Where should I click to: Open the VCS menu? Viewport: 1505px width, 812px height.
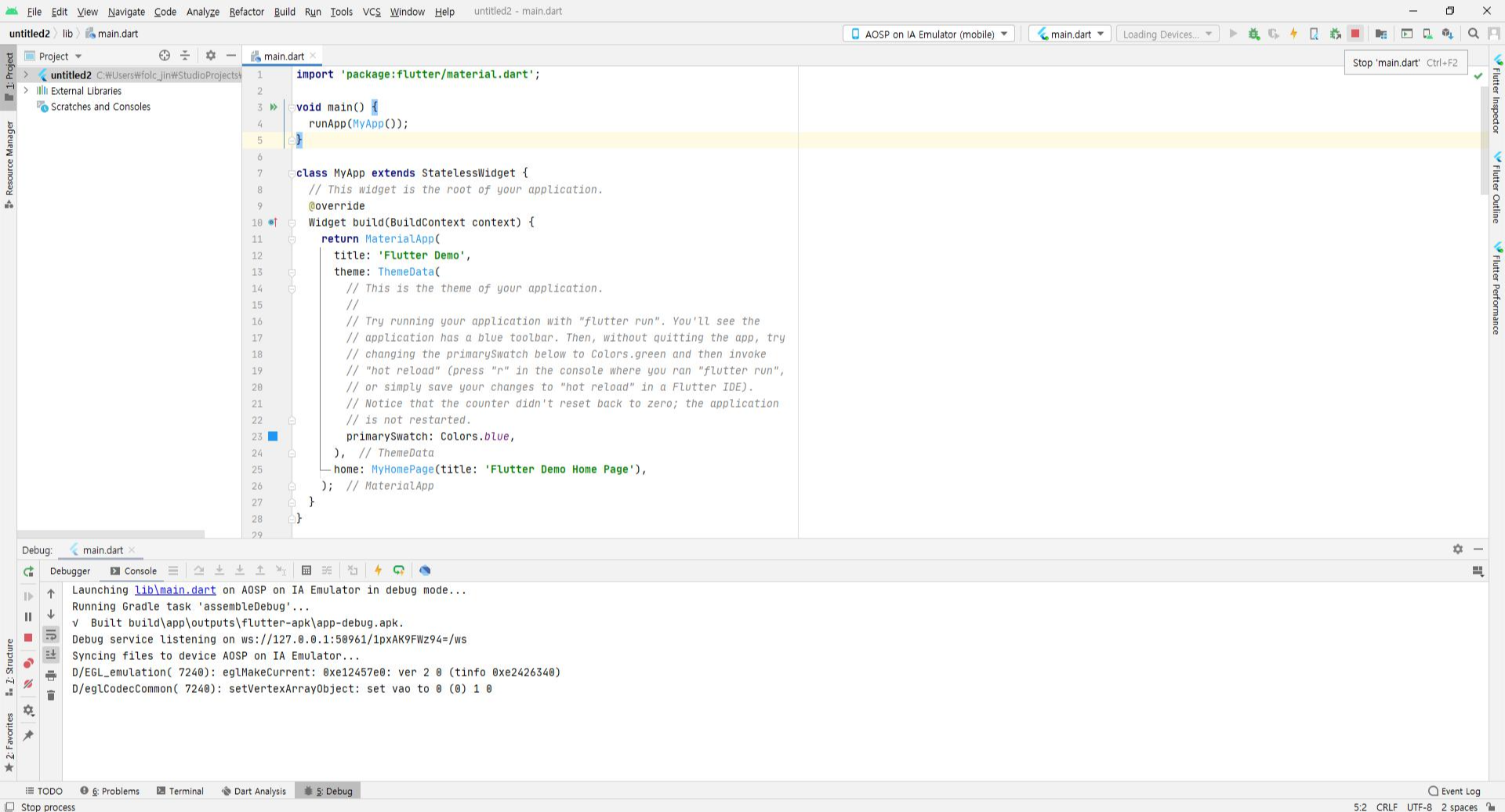(x=372, y=12)
